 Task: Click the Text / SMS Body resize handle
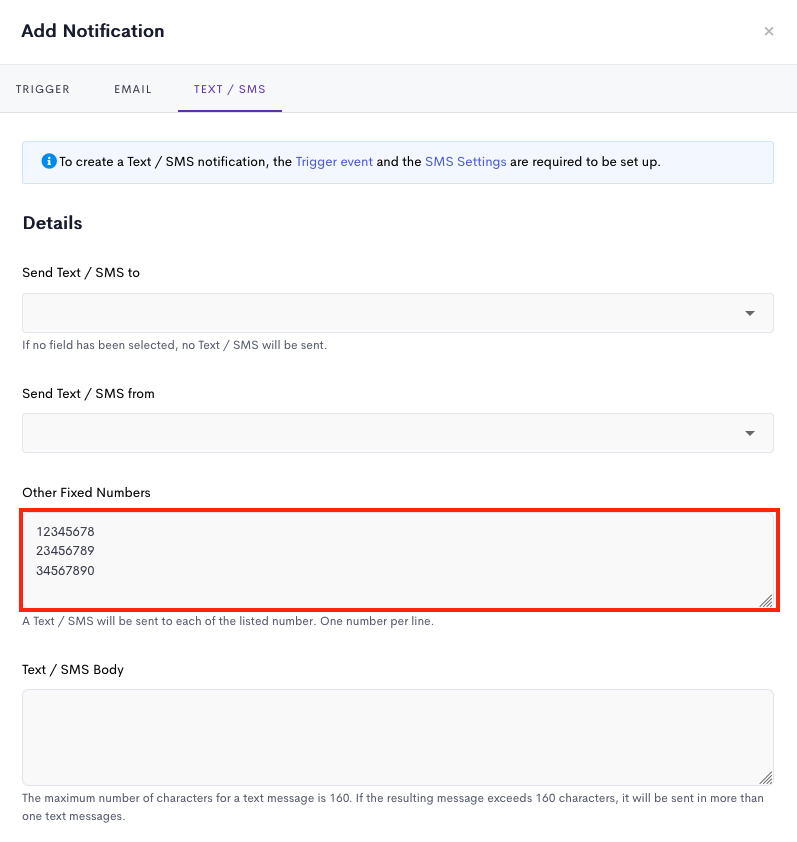click(x=766, y=778)
